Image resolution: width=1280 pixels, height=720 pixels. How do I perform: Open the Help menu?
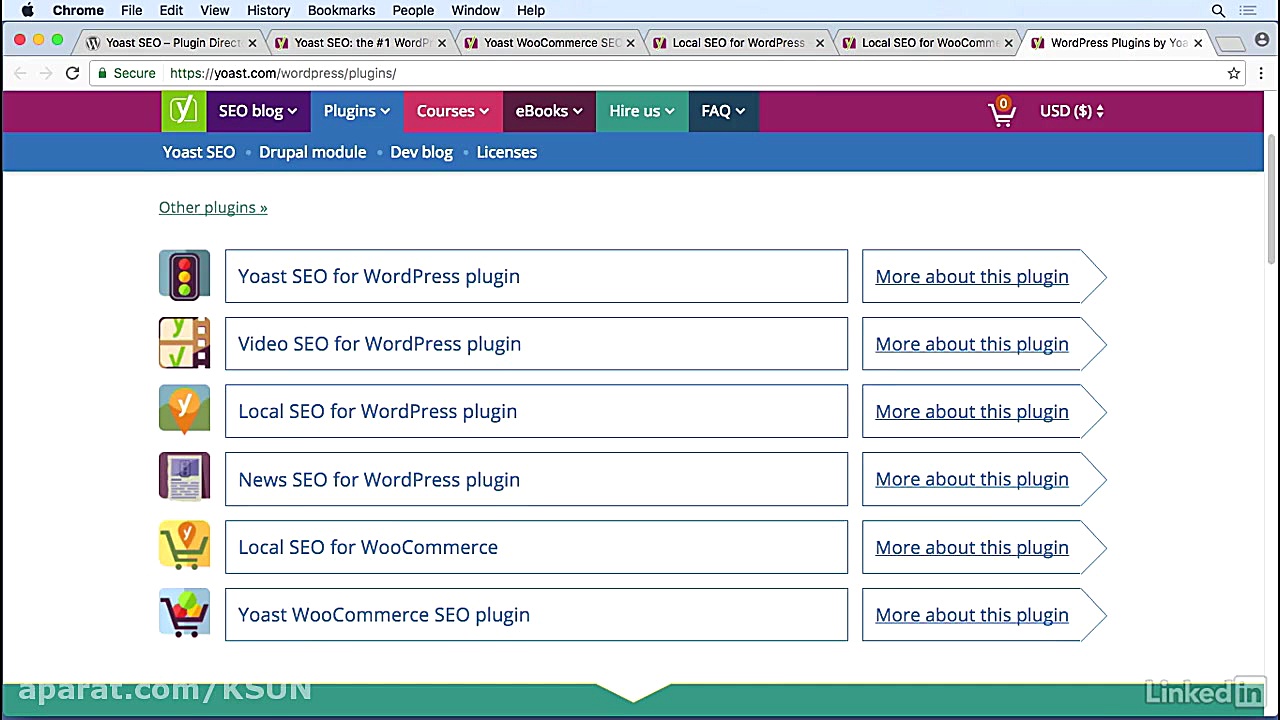click(531, 10)
